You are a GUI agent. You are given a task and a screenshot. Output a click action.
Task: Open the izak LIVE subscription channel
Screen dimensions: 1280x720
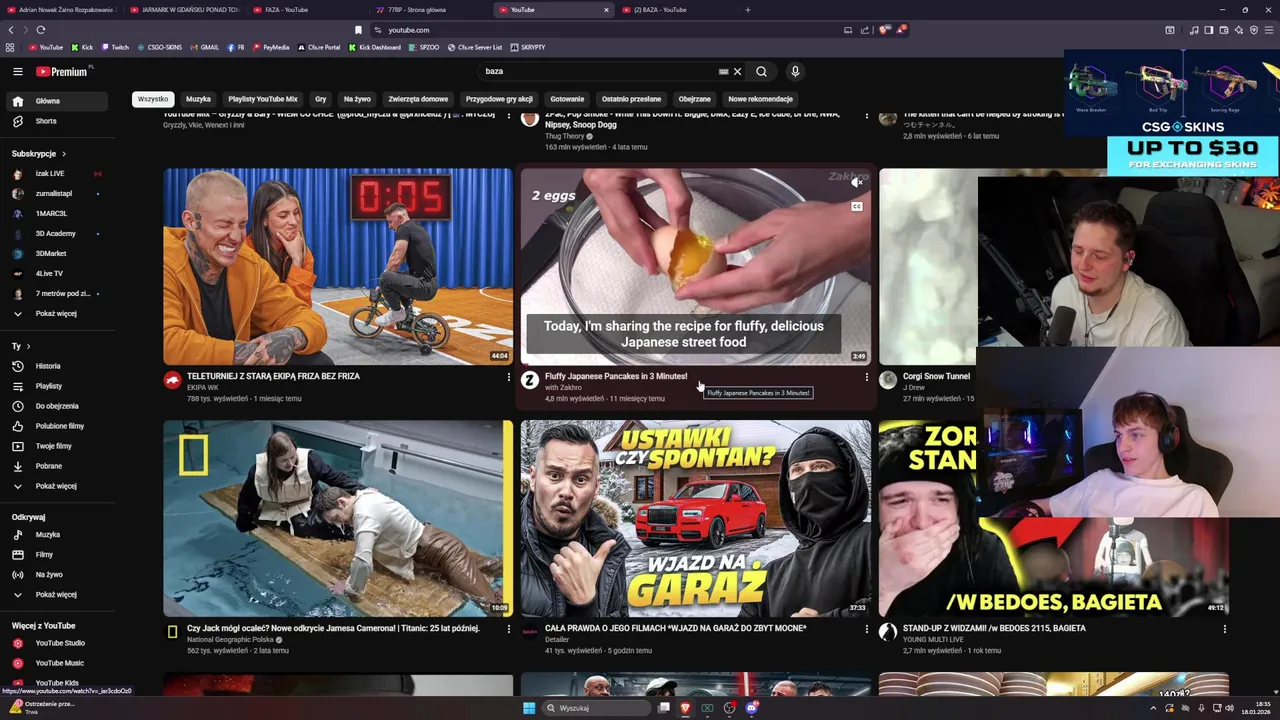tap(55, 174)
